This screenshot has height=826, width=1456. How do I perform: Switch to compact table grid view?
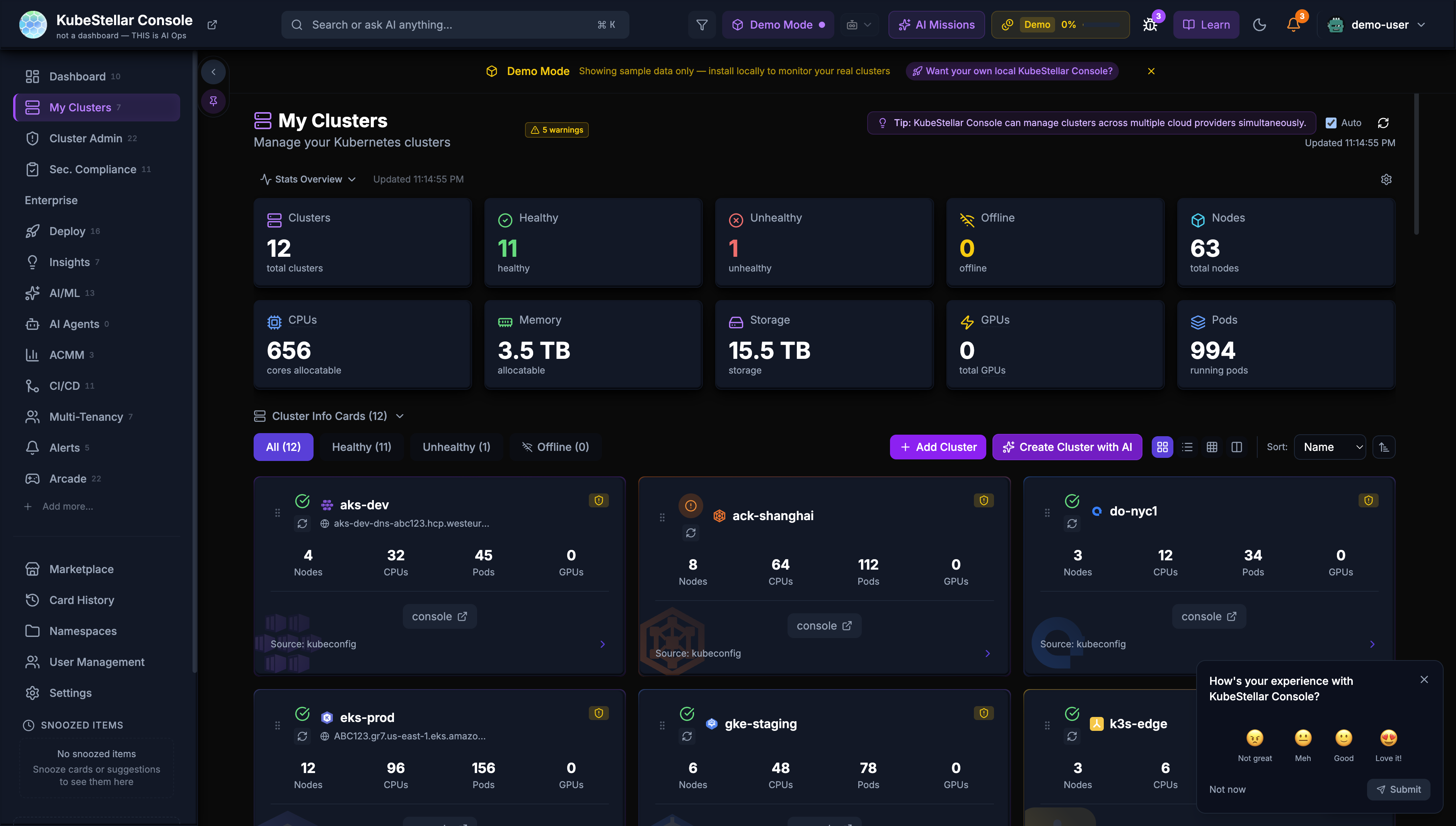(x=1212, y=447)
